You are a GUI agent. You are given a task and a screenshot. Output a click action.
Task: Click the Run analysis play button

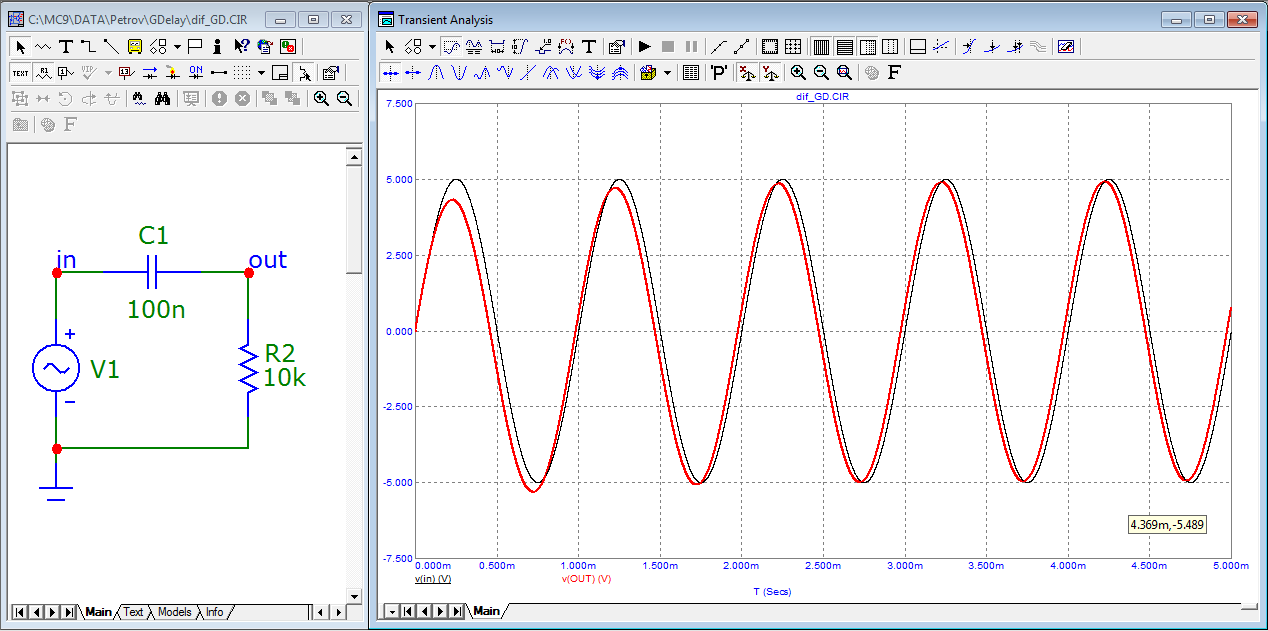[645, 46]
